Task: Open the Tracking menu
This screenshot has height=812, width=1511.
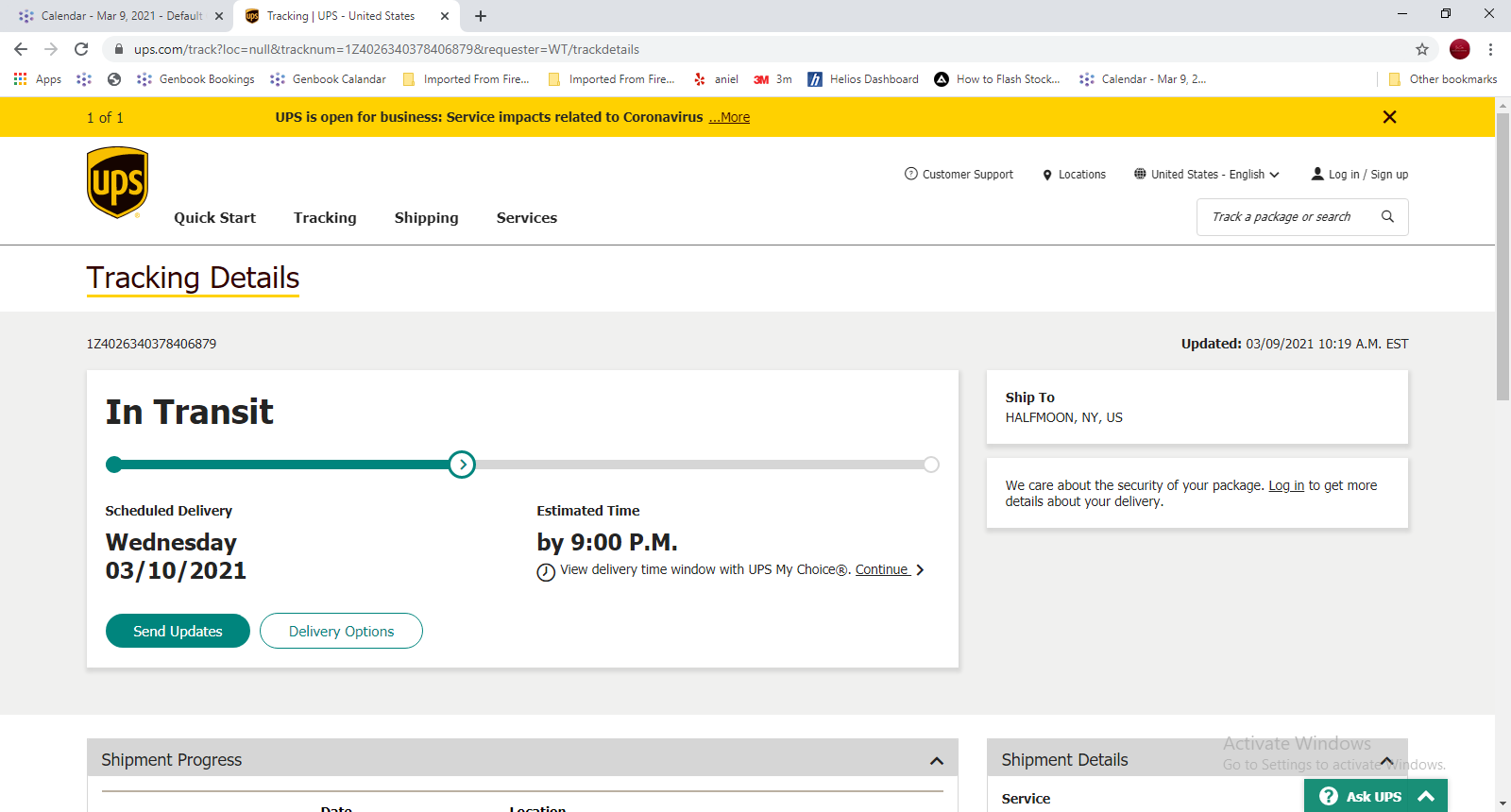Action: pos(325,218)
